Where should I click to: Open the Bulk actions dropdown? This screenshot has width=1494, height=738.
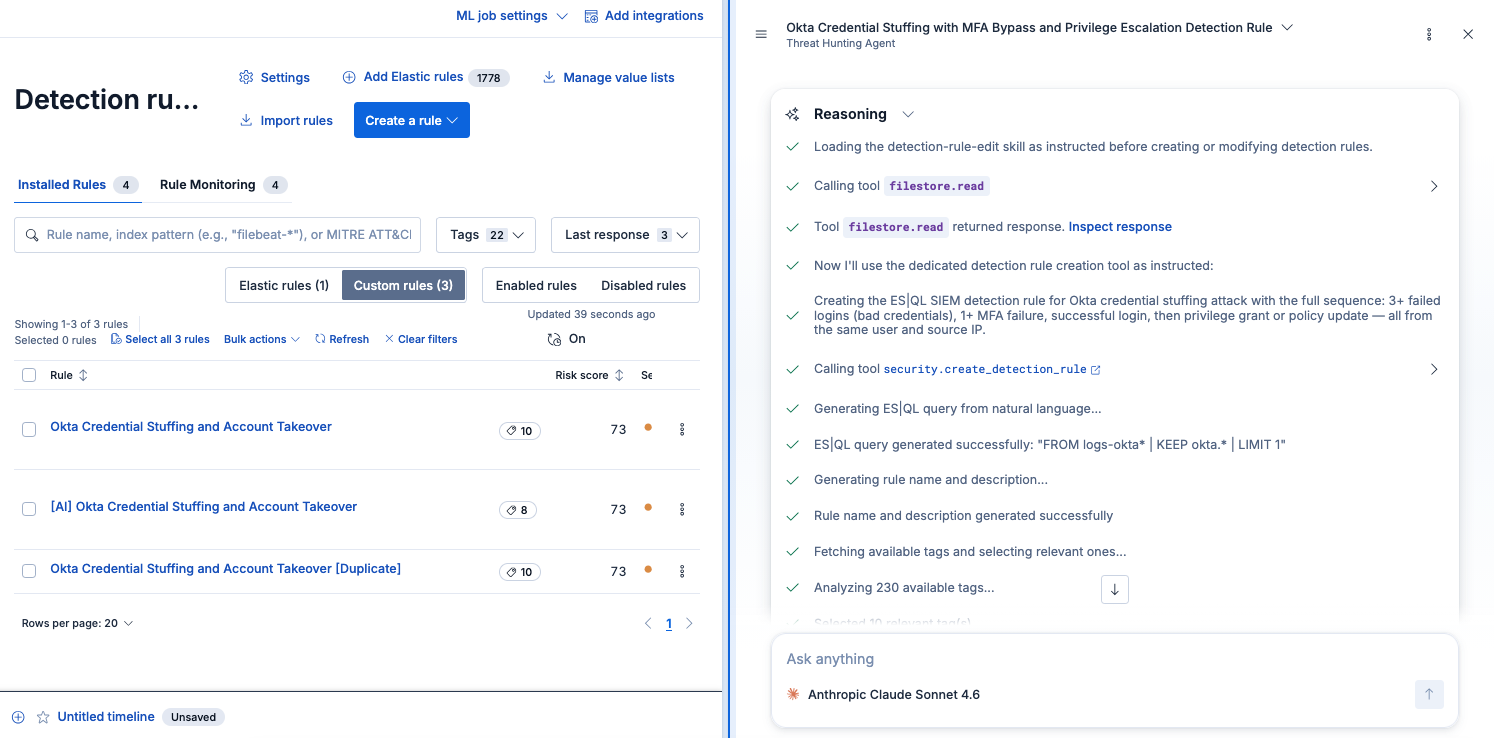click(262, 339)
